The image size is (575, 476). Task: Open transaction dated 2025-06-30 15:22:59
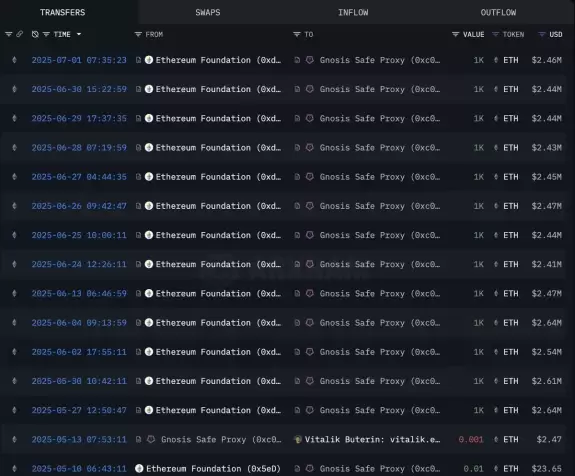tap(79, 89)
